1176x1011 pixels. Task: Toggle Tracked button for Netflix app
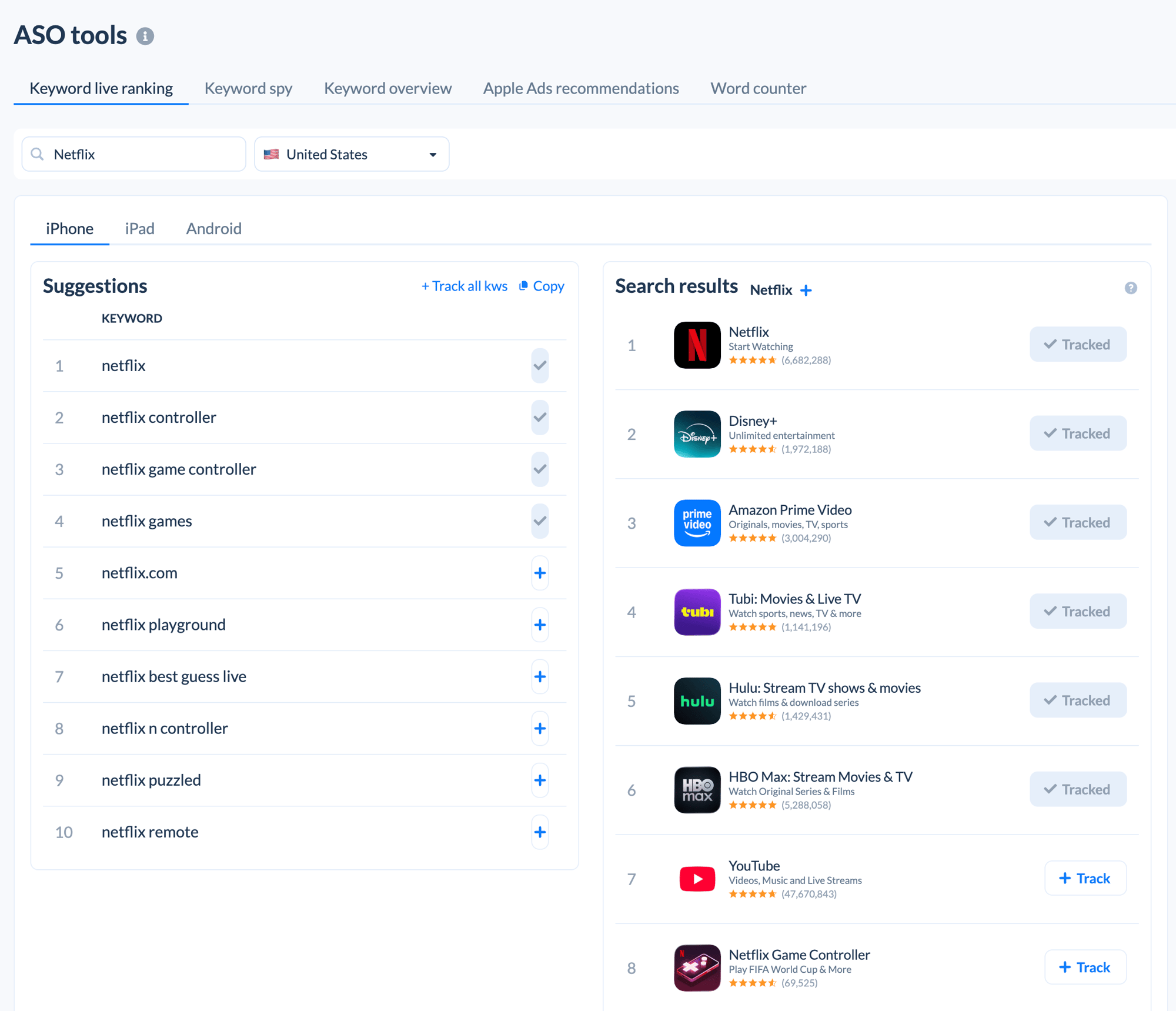1078,345
